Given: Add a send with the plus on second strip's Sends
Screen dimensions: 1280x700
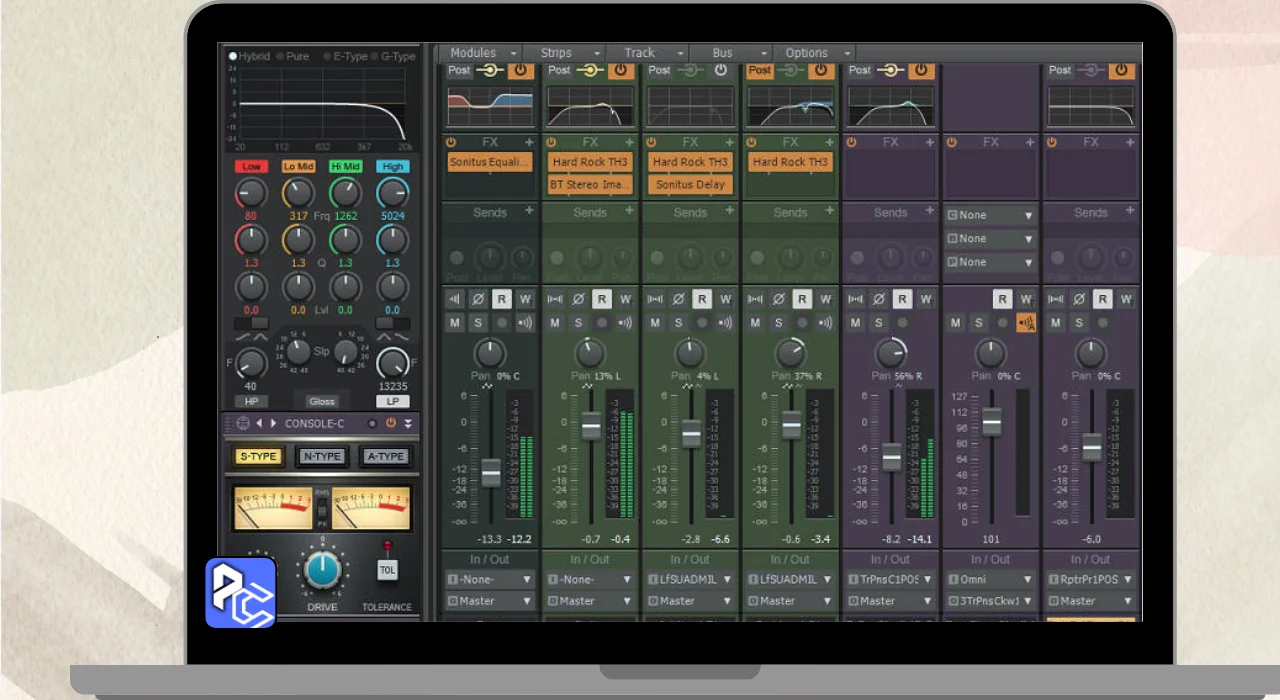Looking at the screenshot, I should [629, 211].
